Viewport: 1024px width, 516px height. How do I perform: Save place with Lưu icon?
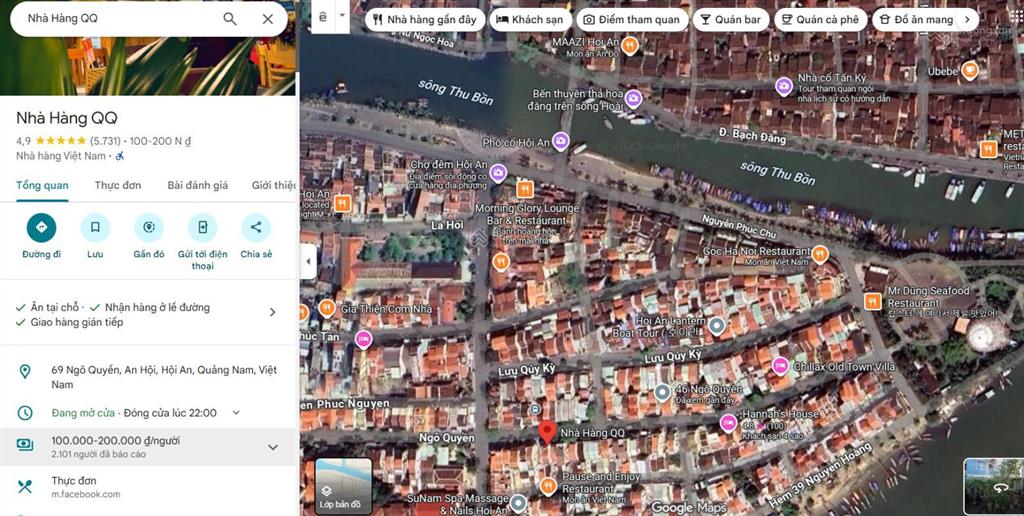tap(95, 227)
